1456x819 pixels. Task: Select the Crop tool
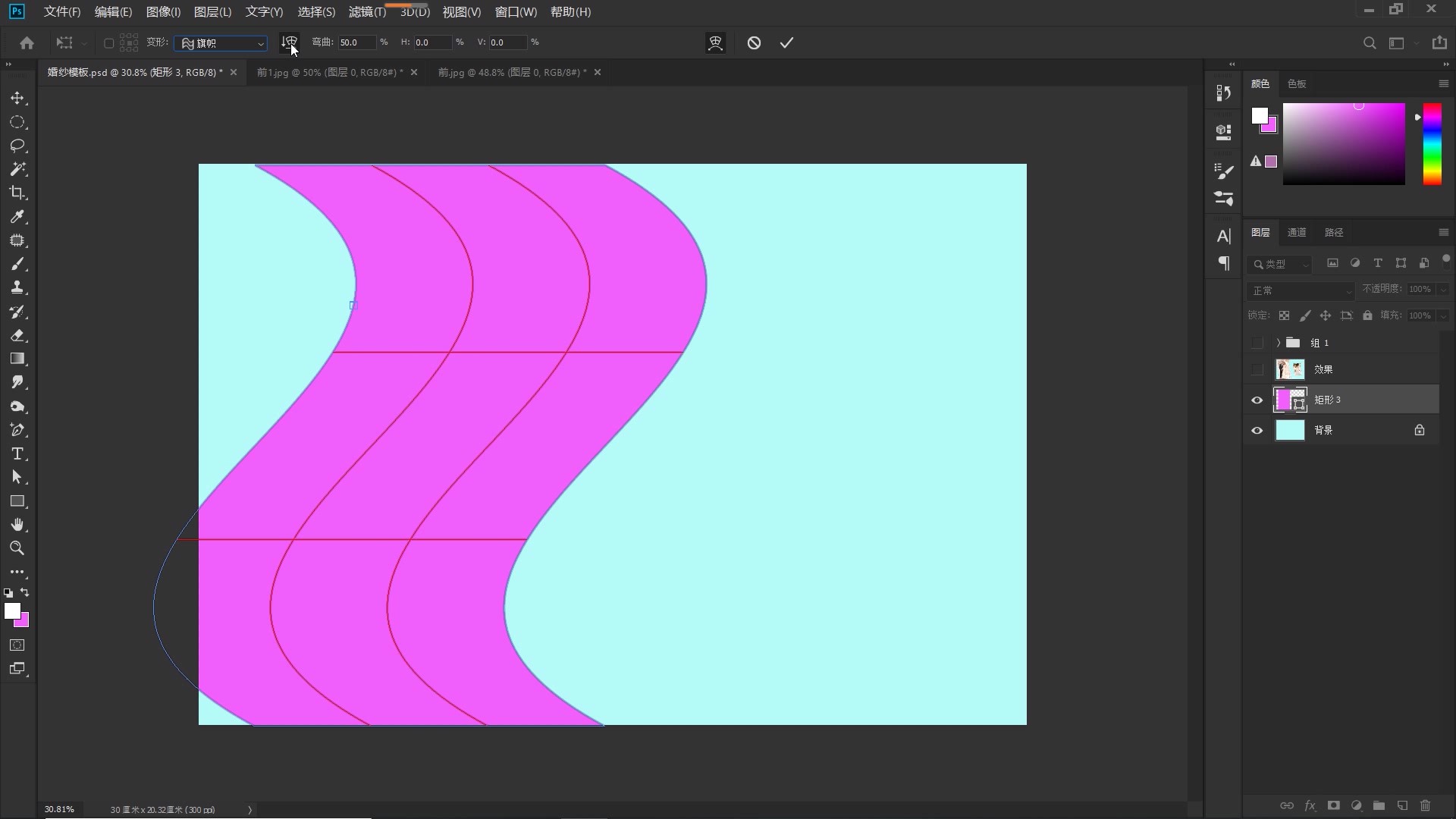point(17,193)
